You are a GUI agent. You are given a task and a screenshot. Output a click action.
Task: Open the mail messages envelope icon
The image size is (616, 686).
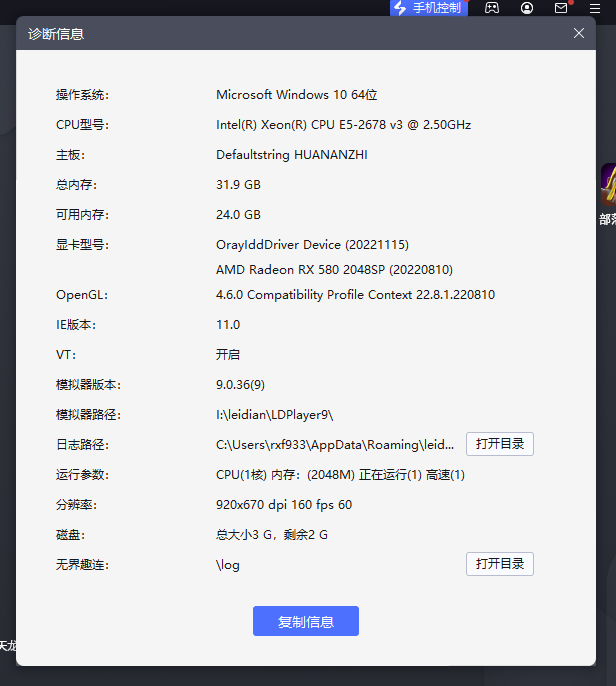pos(561,8)
